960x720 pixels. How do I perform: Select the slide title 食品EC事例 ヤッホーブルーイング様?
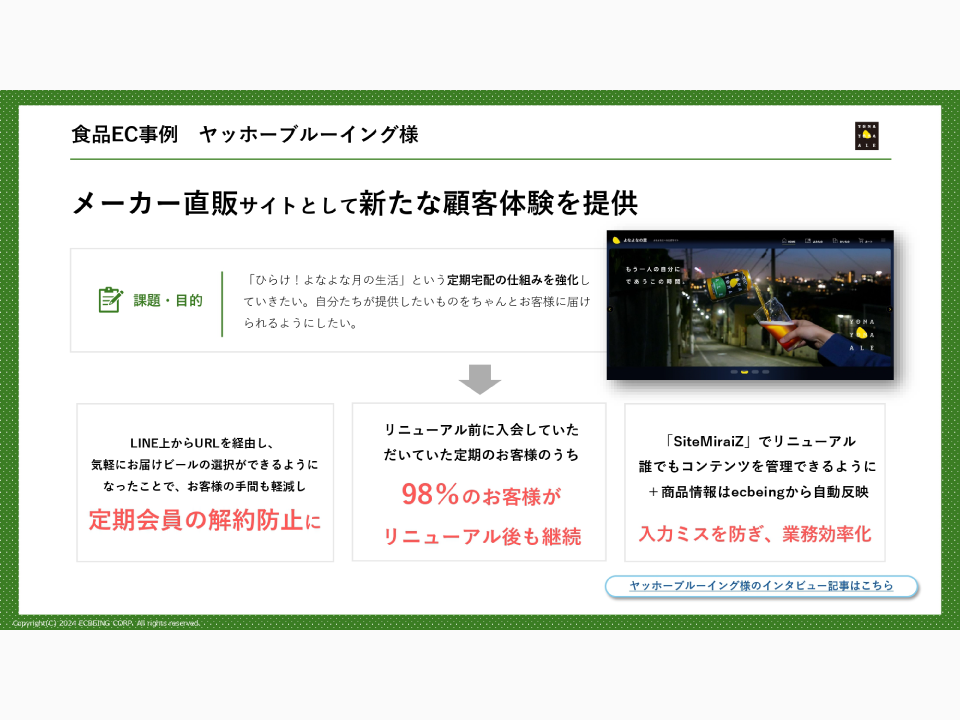(245, 134)
